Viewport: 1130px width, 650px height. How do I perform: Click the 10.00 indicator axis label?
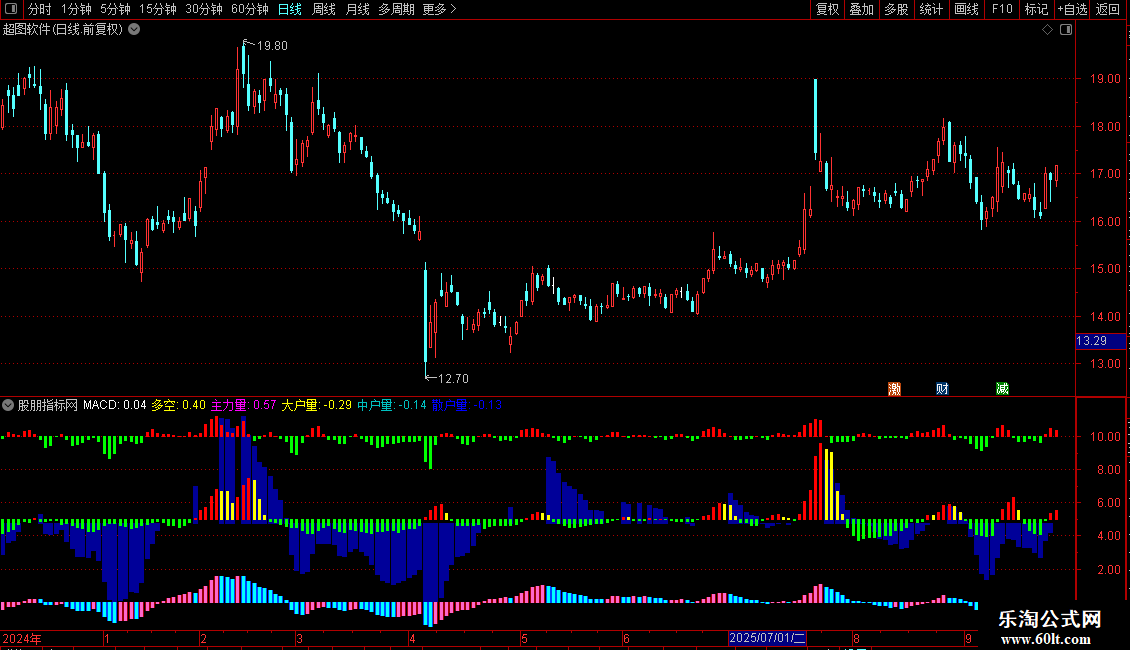click(x=1105, y=436)
